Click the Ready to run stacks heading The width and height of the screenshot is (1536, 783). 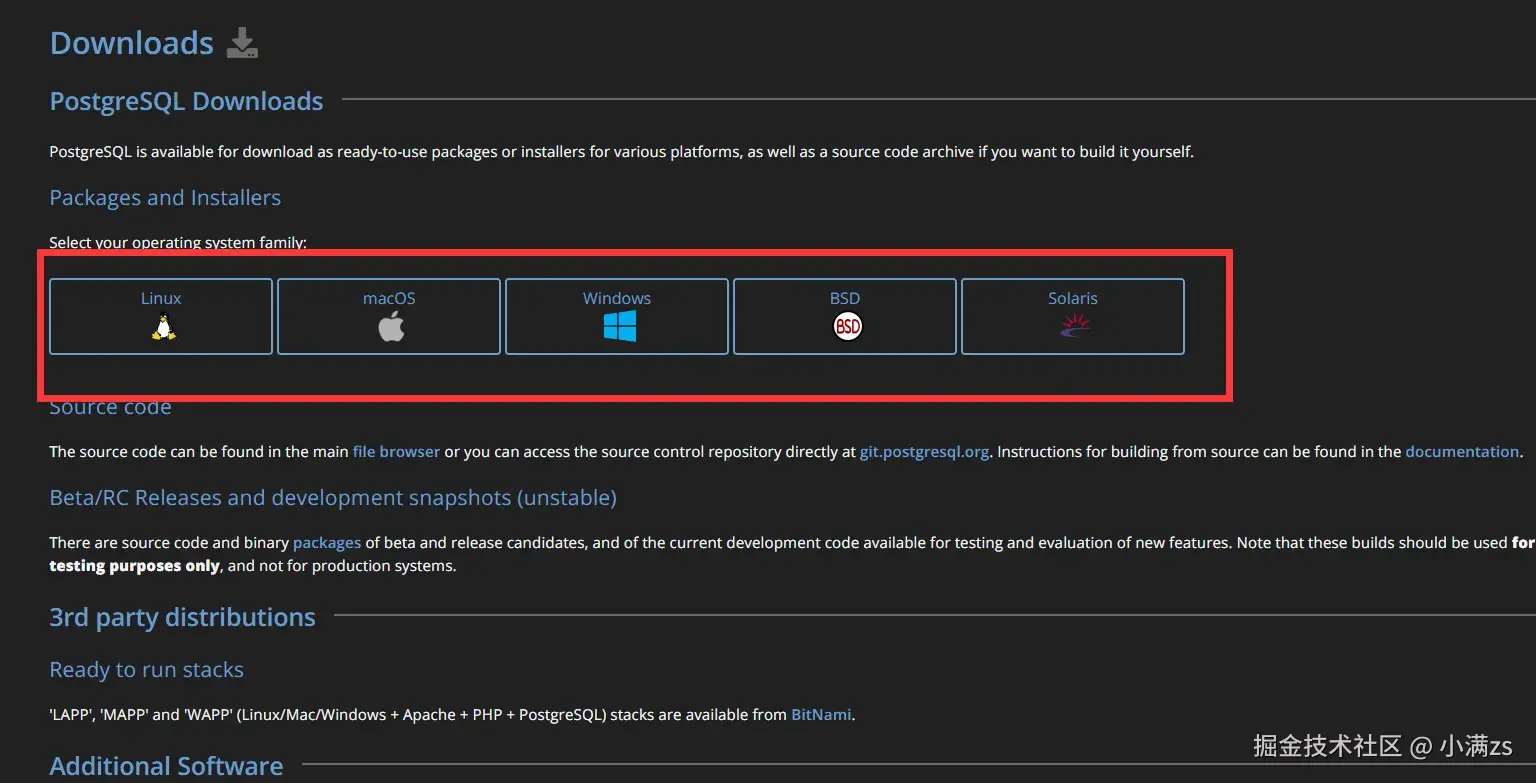pyautogui.click(x=147, y=670)
